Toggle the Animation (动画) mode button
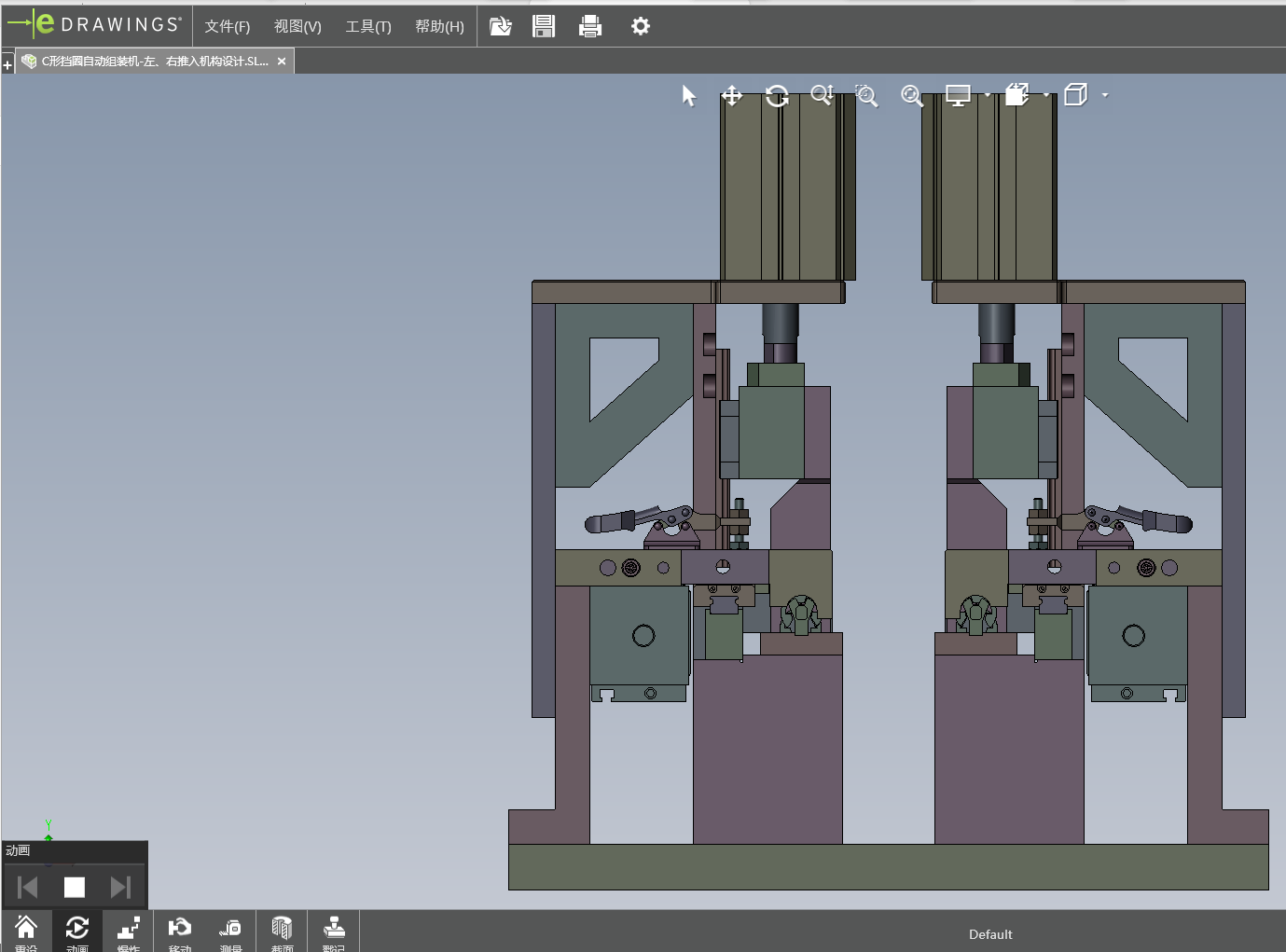Image resolution: width=1286 pixels, height=952 pixels. pos(77,931)
